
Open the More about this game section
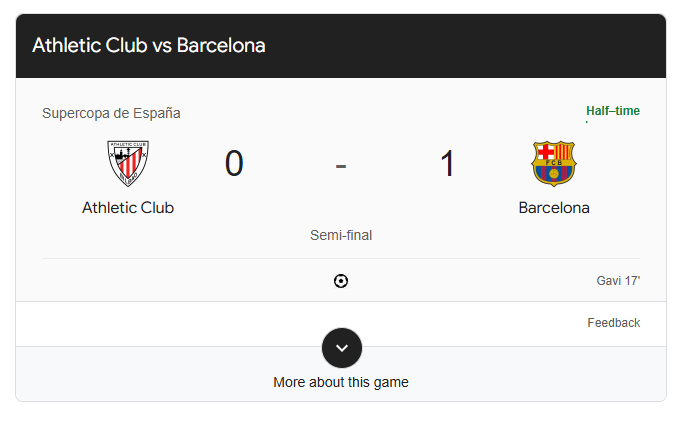tap(341, 382)
